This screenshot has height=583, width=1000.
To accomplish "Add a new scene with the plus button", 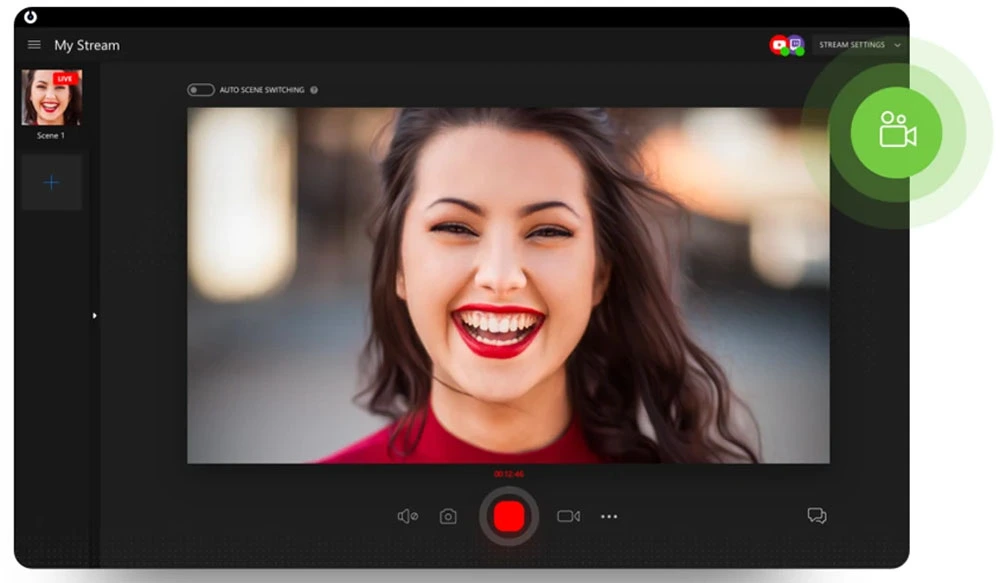I will 51,182.
